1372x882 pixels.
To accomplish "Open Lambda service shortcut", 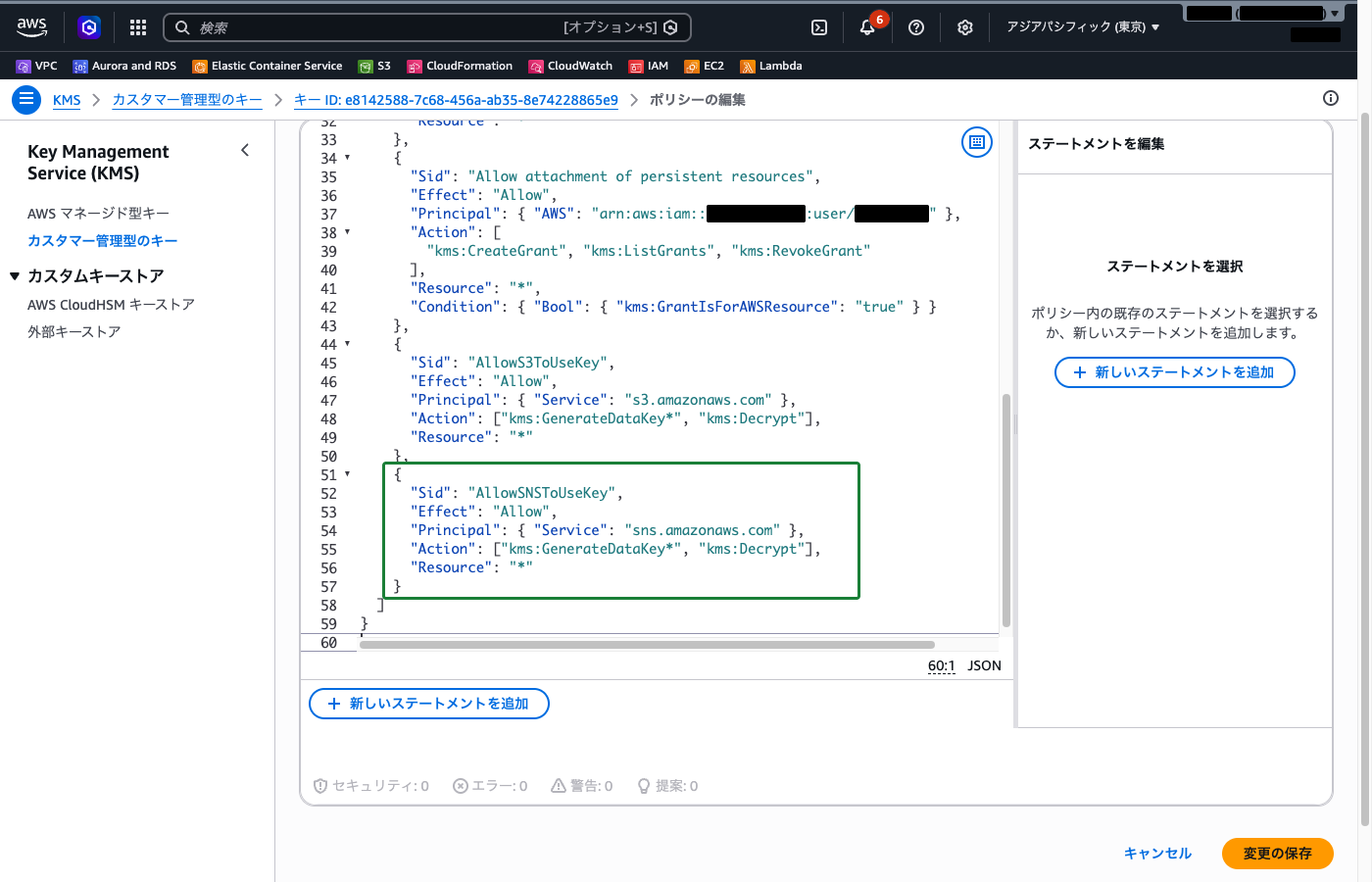I will (771, 66).
